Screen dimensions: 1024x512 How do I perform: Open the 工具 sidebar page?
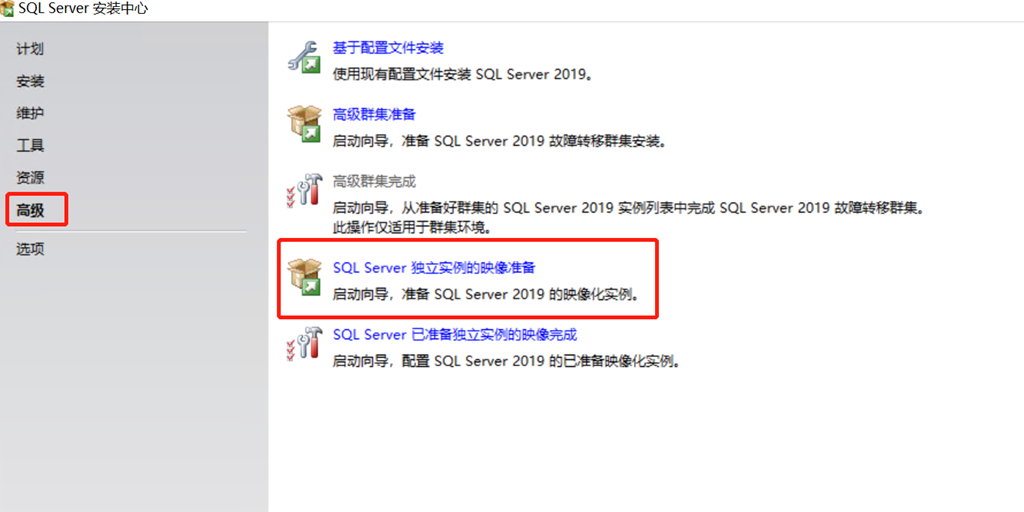pyautogui.click(x=31, y=146)
